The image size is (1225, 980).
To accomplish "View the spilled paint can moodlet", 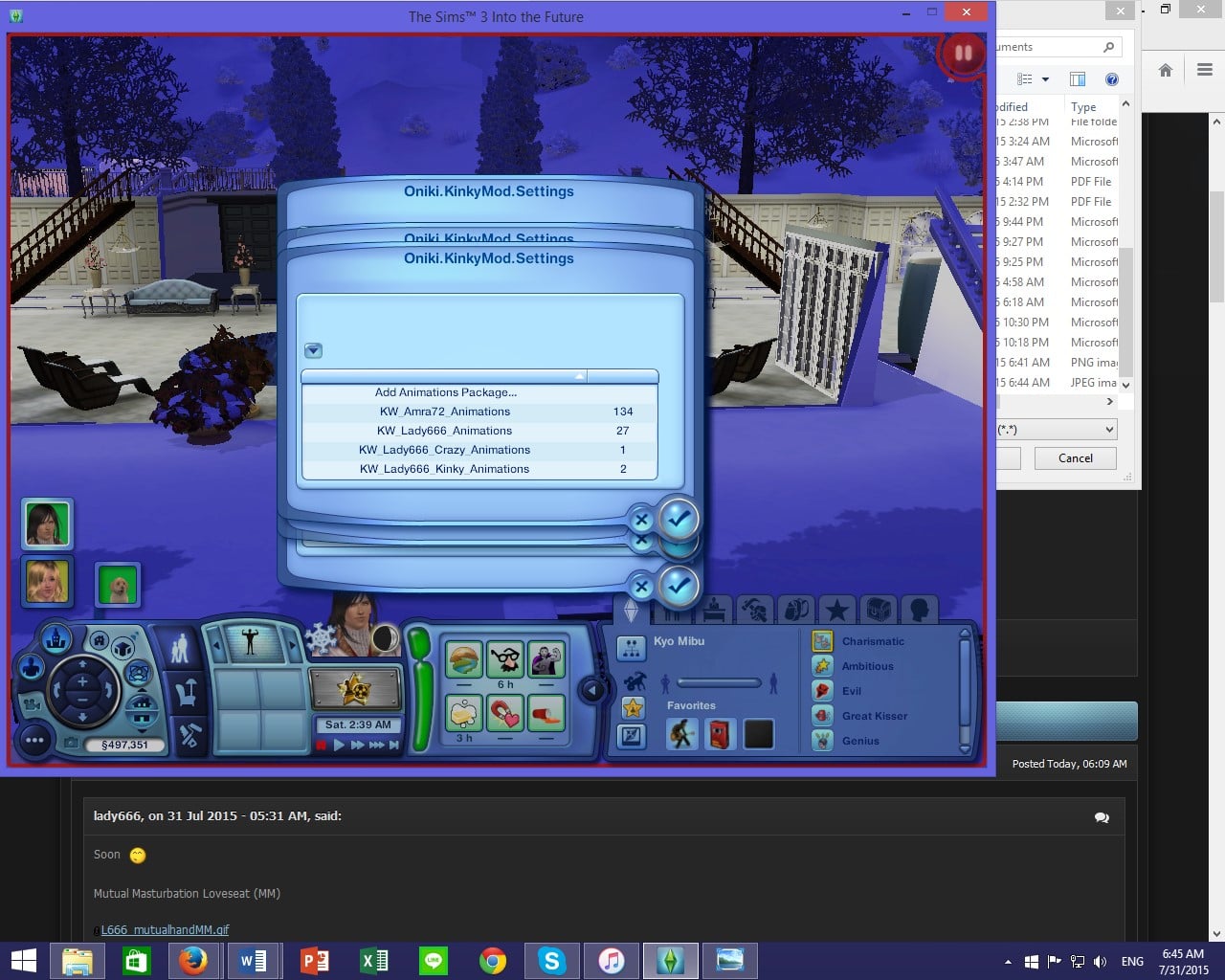I will pos(546,714).
